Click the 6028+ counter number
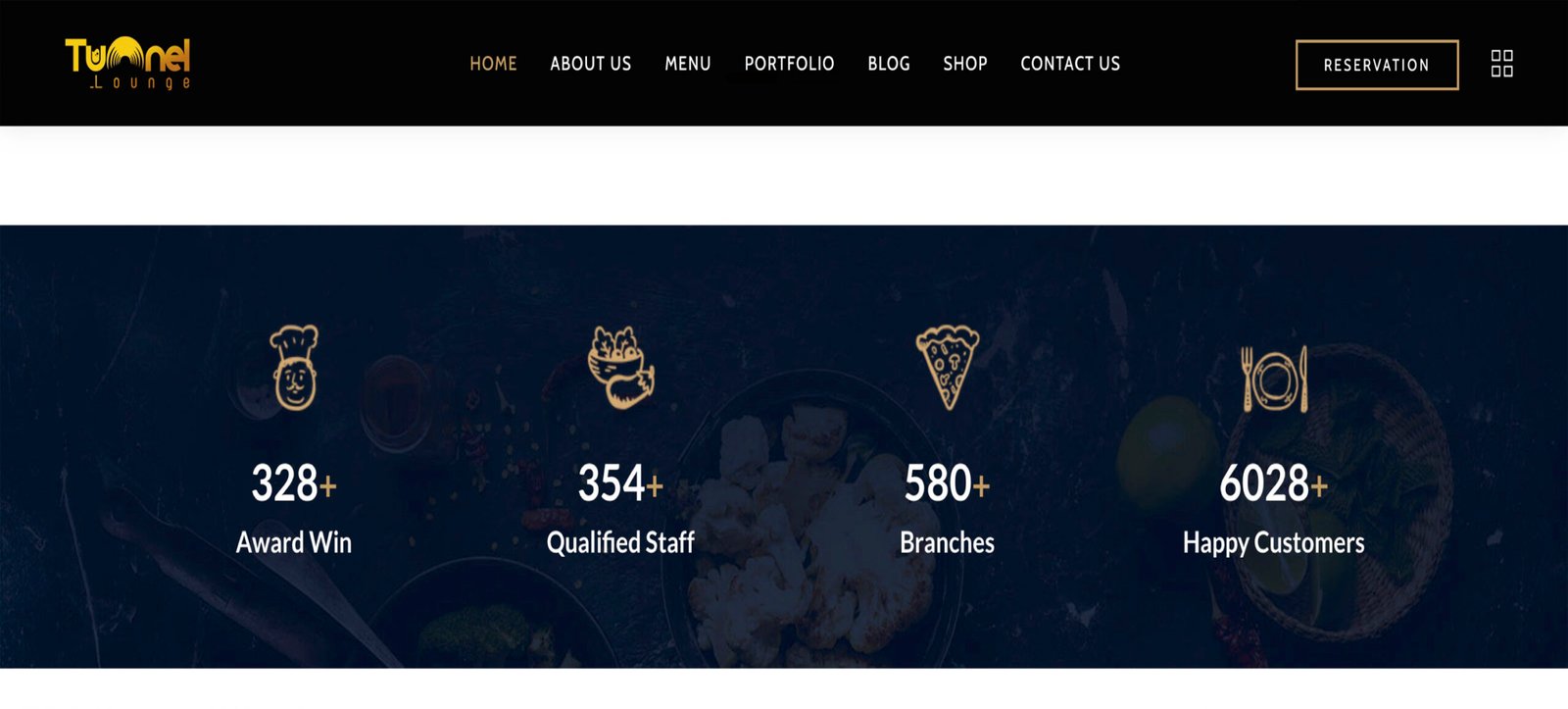 point(1274,483)
